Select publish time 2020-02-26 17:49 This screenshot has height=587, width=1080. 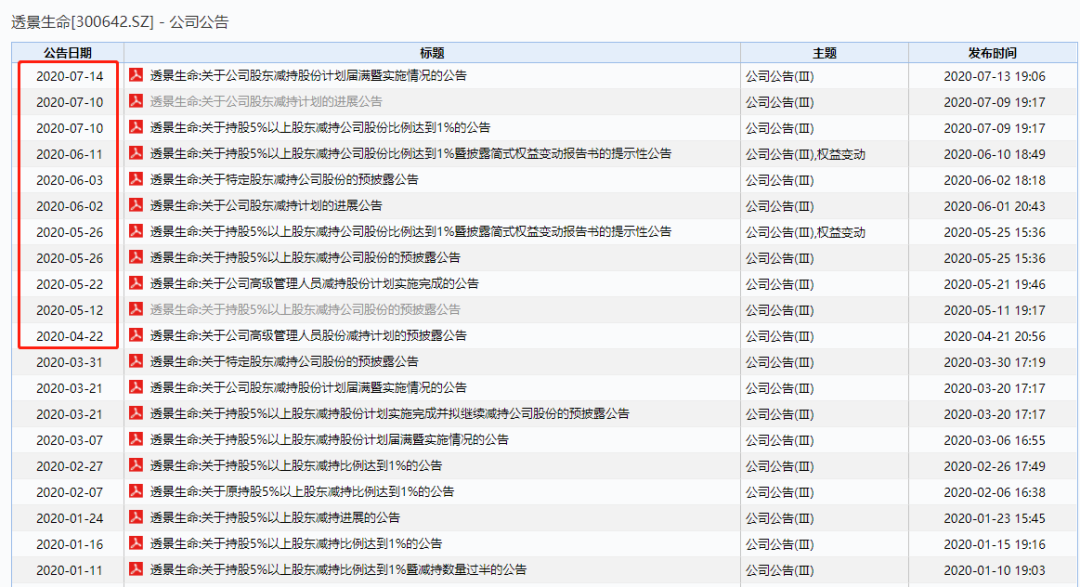[994, 466]
